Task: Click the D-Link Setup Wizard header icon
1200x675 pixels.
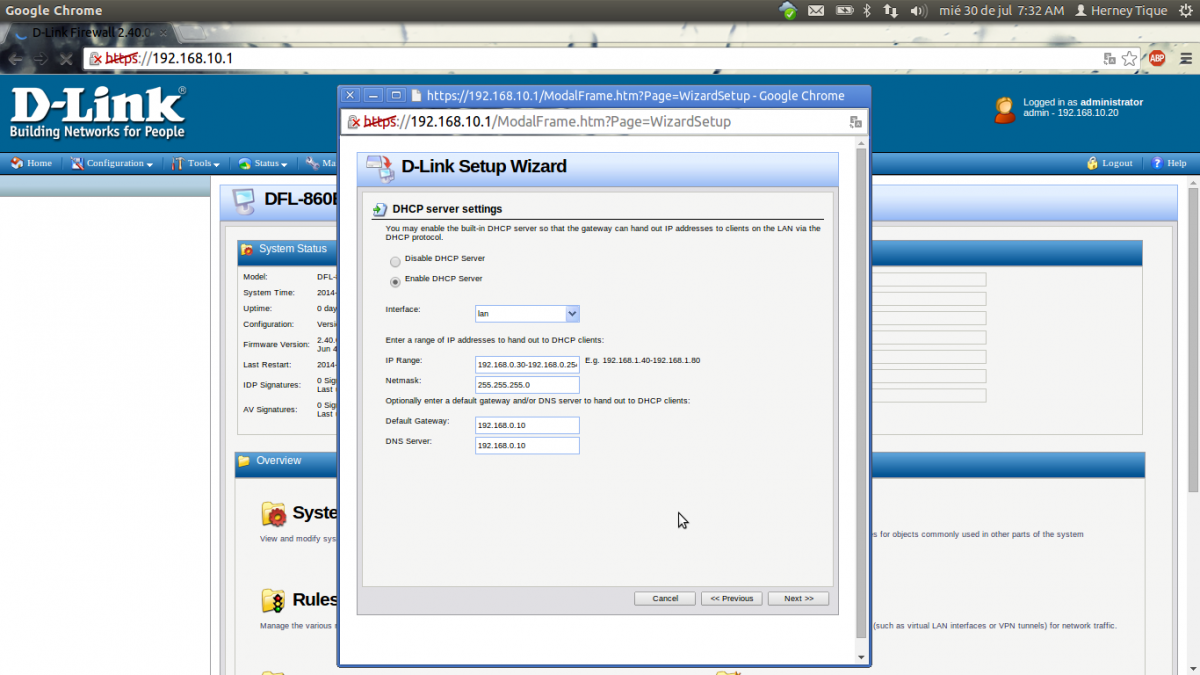Action: click(x=379, y=166)
